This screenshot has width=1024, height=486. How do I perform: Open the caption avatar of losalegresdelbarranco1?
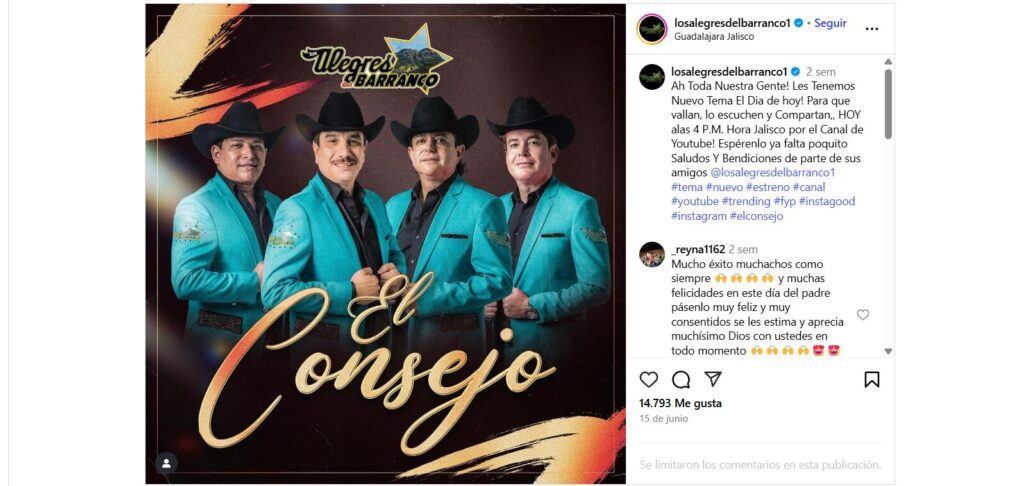tap(652, 77)
